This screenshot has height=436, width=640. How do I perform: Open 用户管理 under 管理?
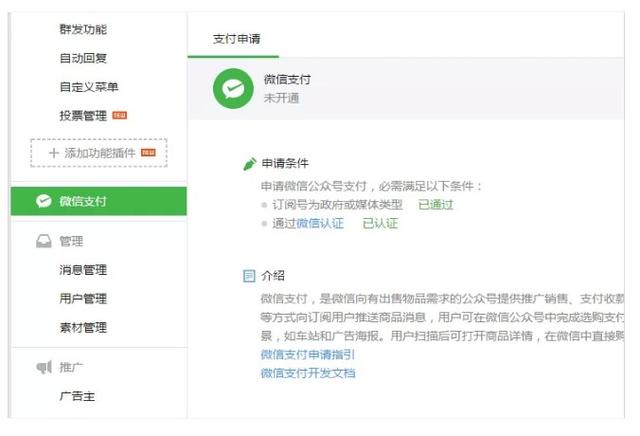pyautogui.click(x=83, y=298)
